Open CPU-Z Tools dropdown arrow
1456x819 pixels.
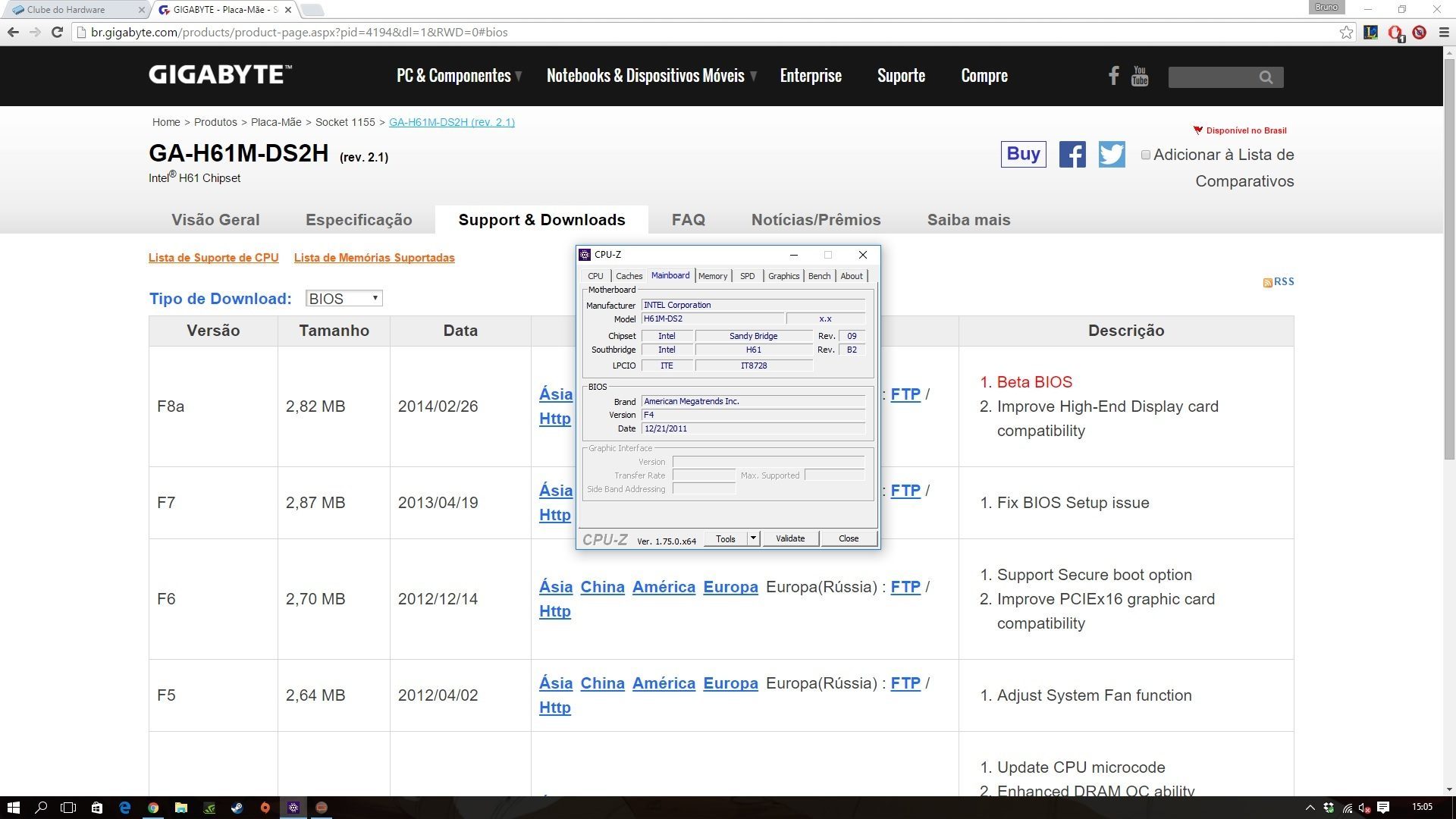pyautogui.click(x=753, y=538)
